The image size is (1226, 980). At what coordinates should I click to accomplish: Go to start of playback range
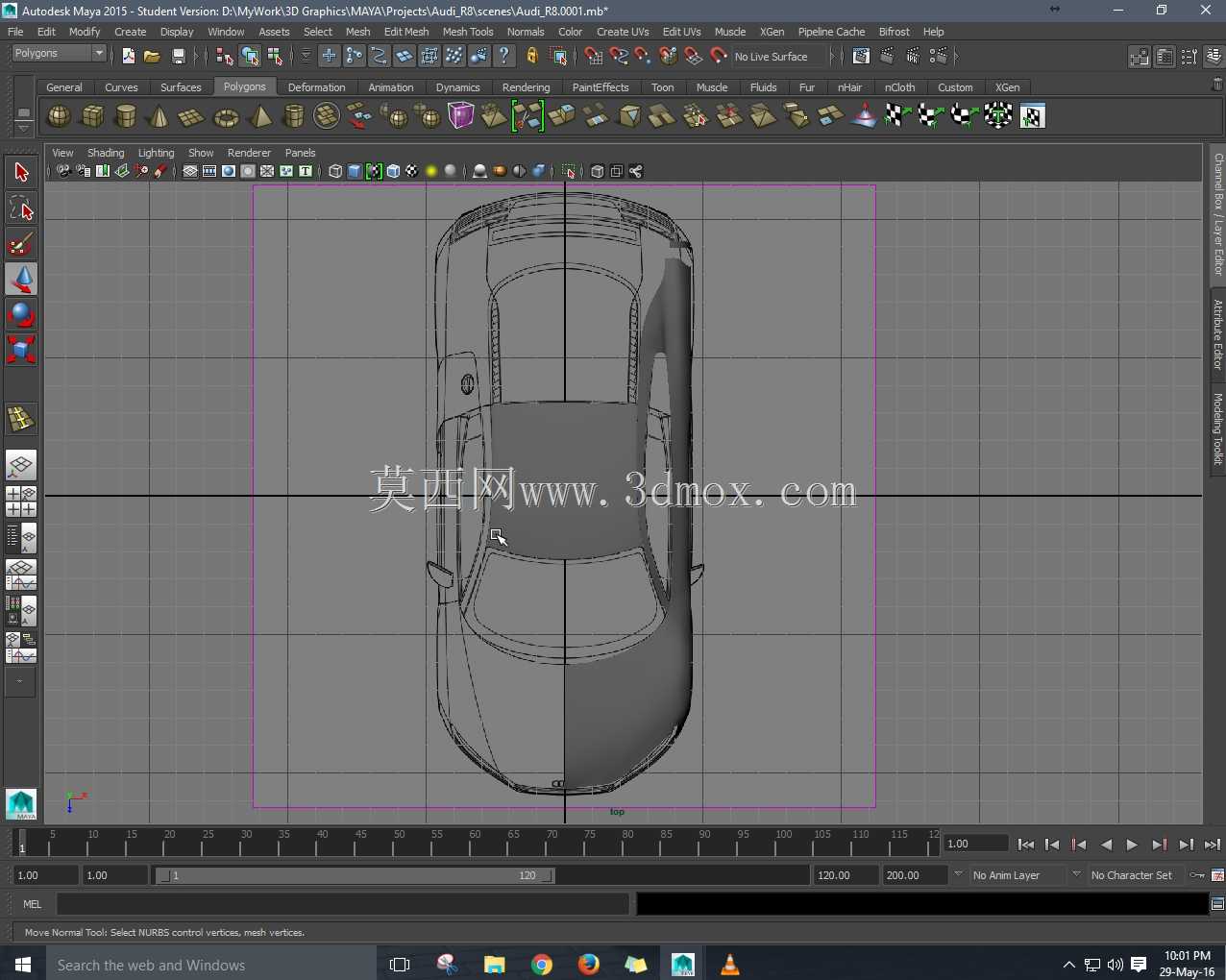pos(1026,845)
